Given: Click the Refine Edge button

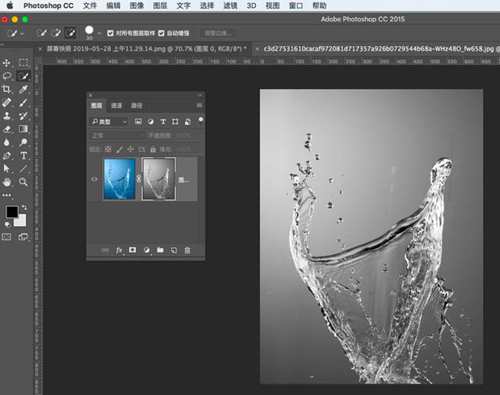Looking at the screenshot, I should pos(216,33).
